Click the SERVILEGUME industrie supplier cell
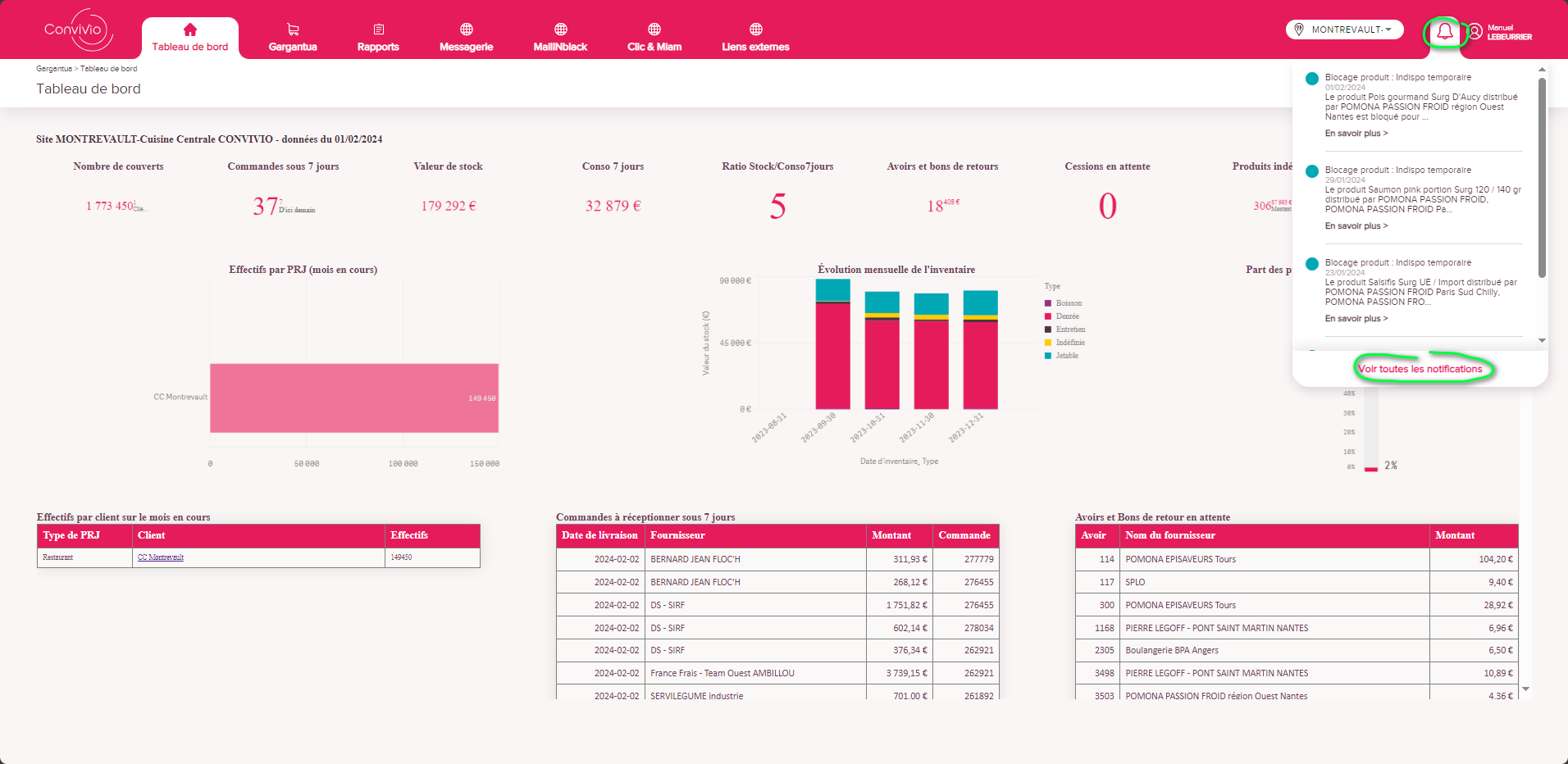Viewport: 1568px width, 764px height. tap(755, 694)
